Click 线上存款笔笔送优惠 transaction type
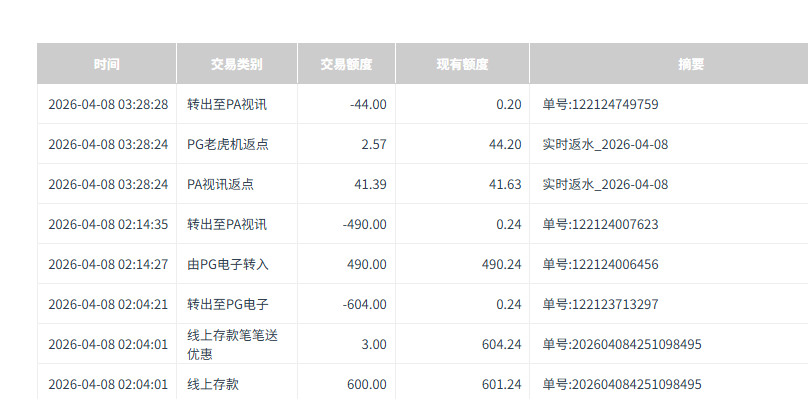This screenshot has width=808, height=399. (x=232, y=345)
